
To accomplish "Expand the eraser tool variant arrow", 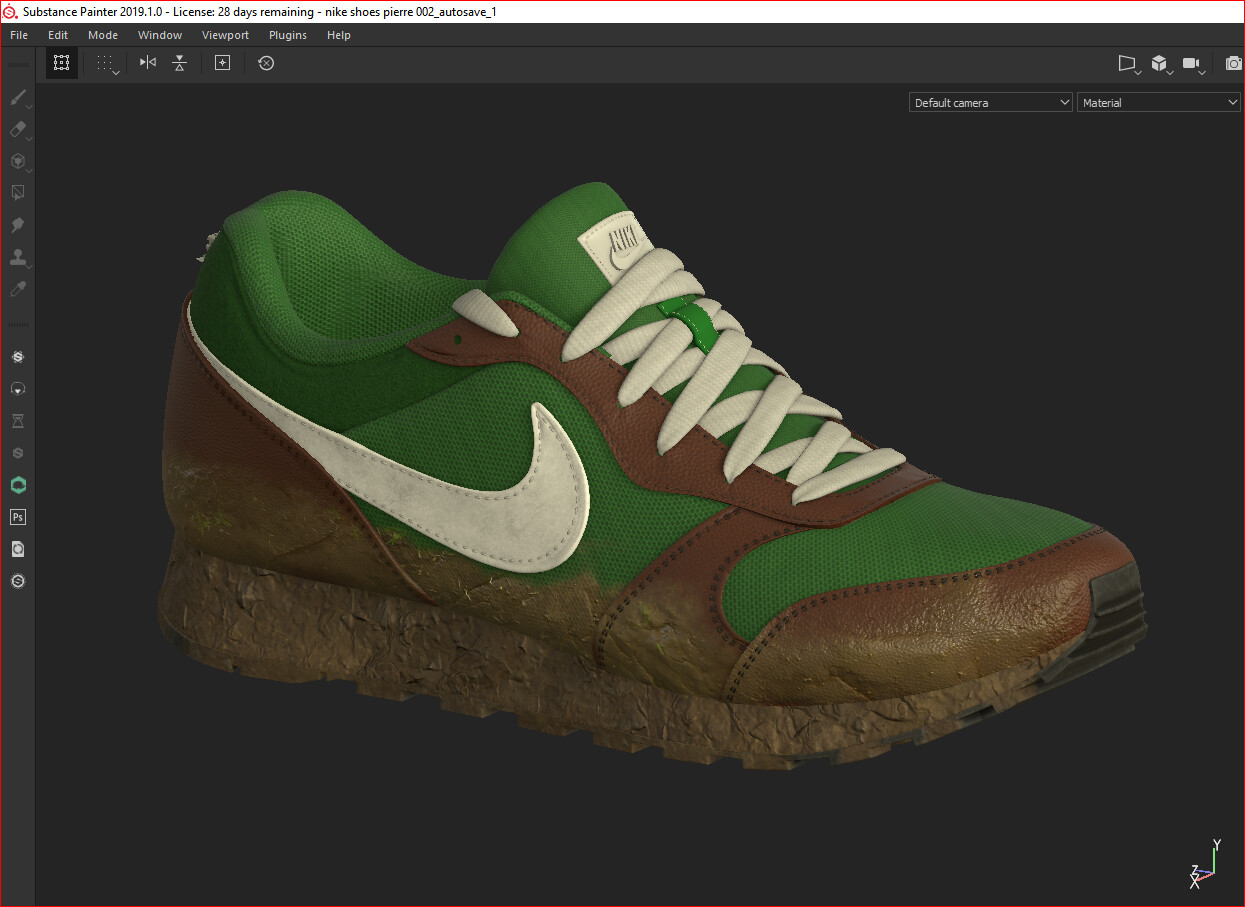I will 29,139.
